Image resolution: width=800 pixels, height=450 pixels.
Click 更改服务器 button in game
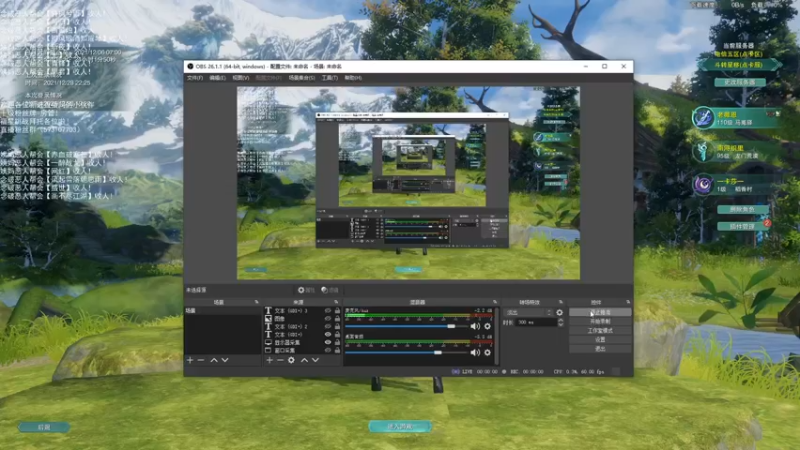[740, 82]
